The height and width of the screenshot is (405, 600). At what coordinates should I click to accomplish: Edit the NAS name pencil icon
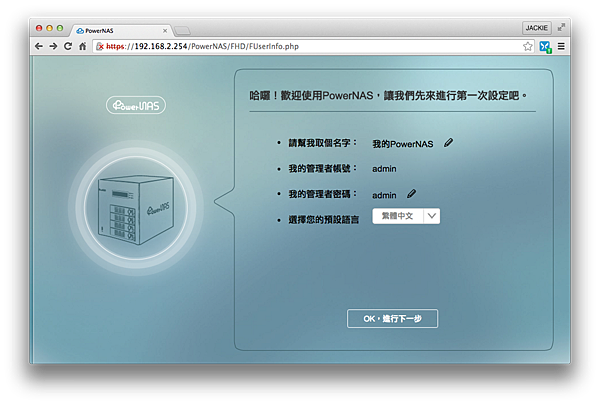click(448, 143)
